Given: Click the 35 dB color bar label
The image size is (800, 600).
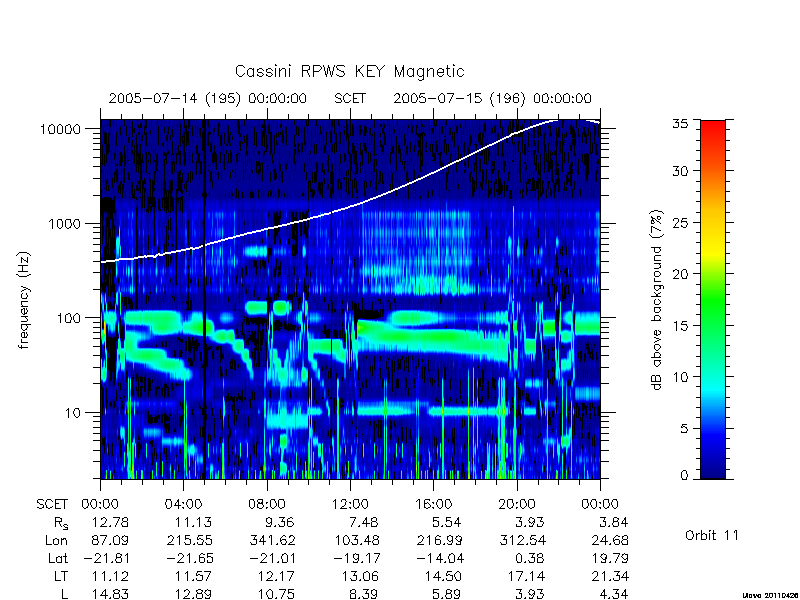Looking at the screenshot, I should pos(680,123).
